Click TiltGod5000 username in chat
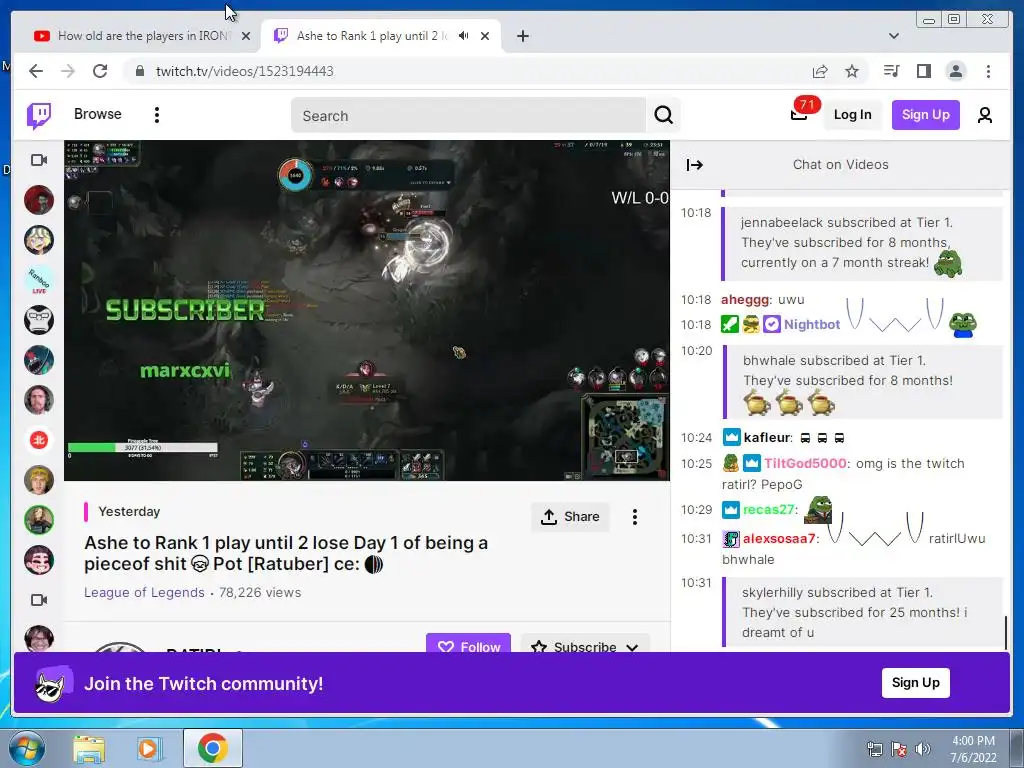Image resolution: width=1024 pixels, height=768 pixels. click(805, 463)
